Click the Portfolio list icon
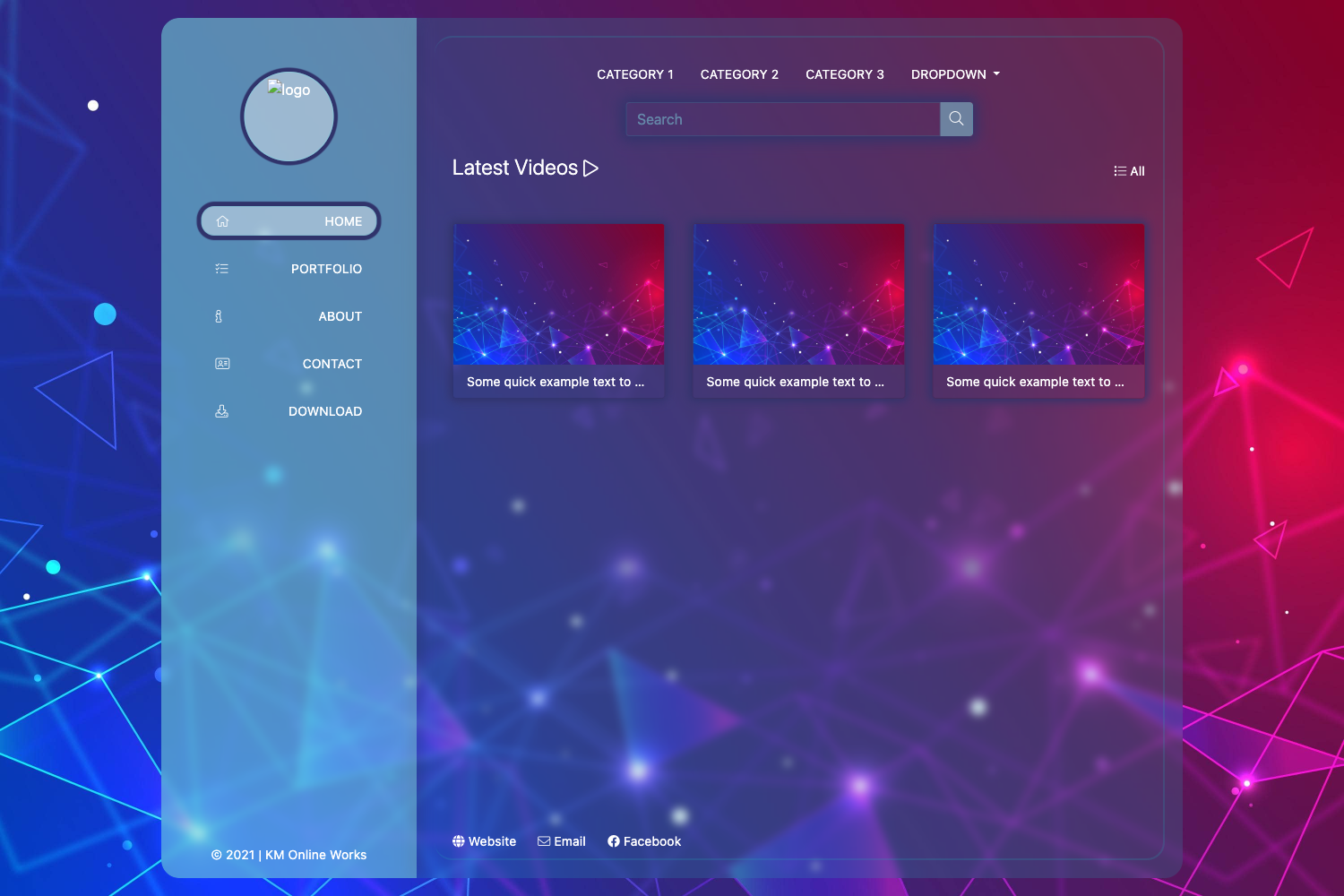1344x896 pixels. tap(221, 268)
